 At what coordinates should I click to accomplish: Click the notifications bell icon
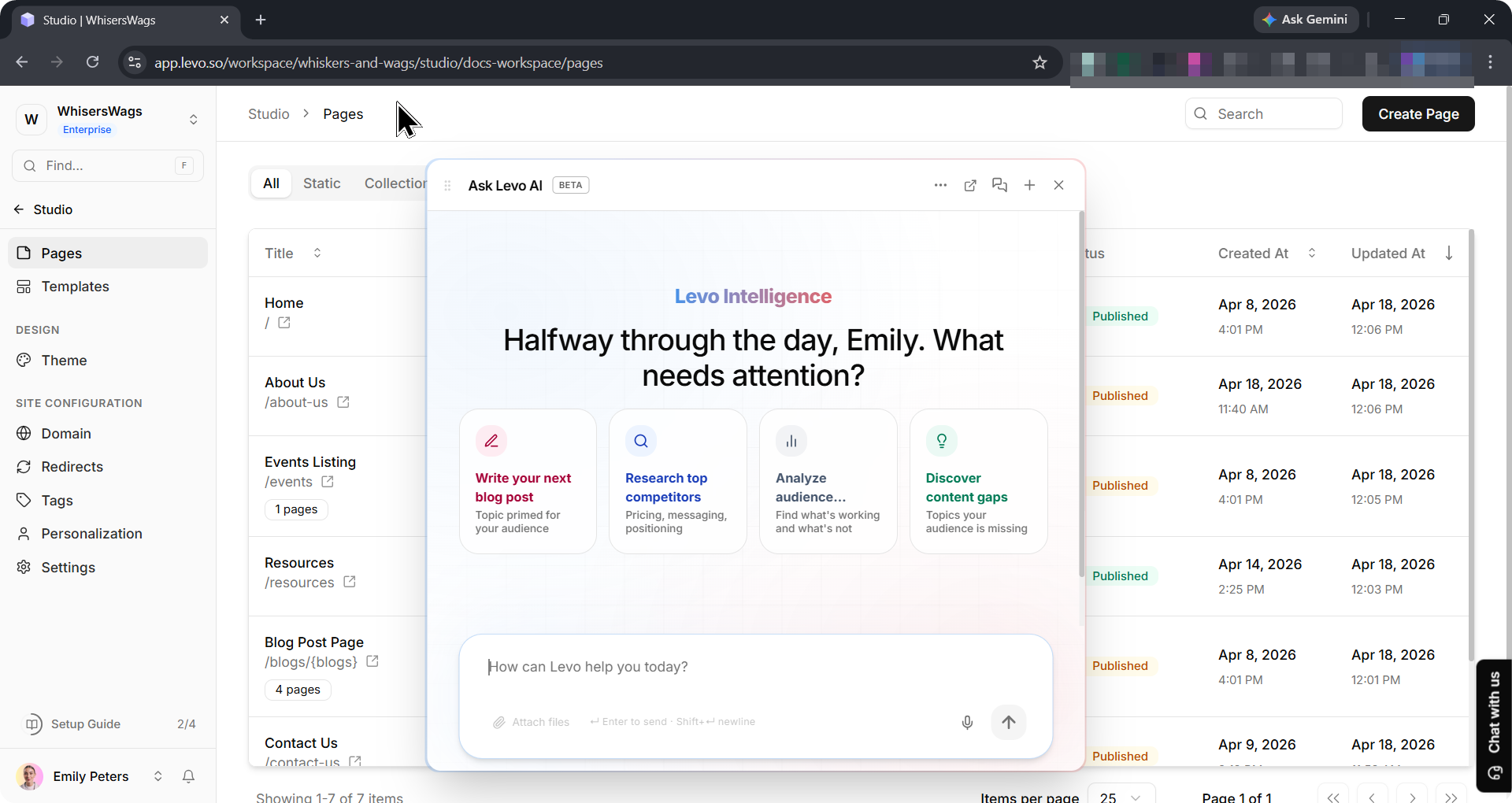pyautogui.click(x=188, y=776)
